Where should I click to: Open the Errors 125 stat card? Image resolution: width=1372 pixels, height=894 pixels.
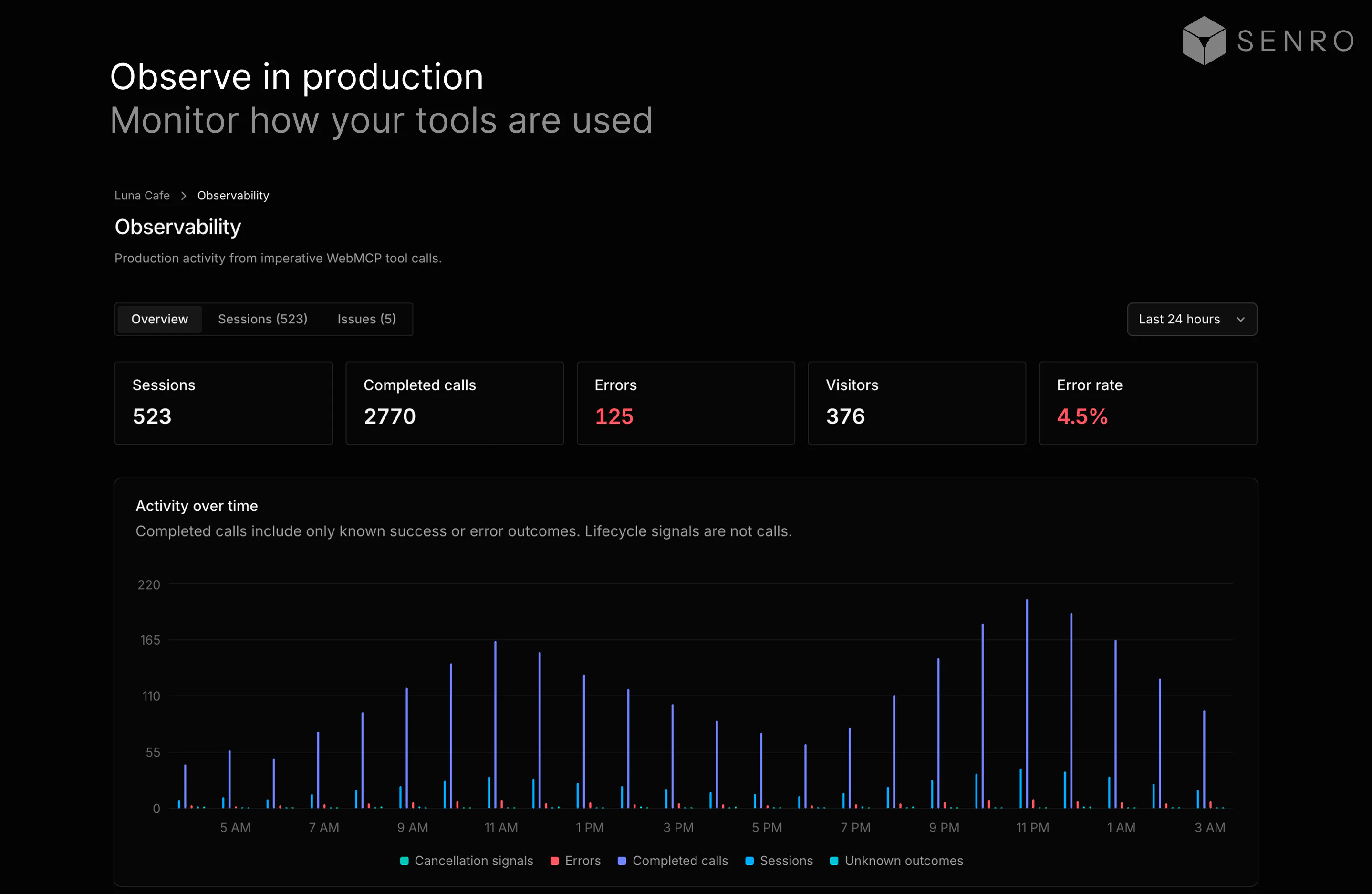(686, 403)
